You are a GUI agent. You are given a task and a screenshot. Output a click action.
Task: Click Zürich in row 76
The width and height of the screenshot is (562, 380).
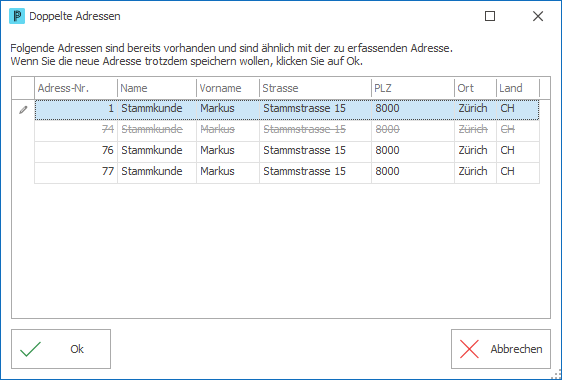pos(476,151)
